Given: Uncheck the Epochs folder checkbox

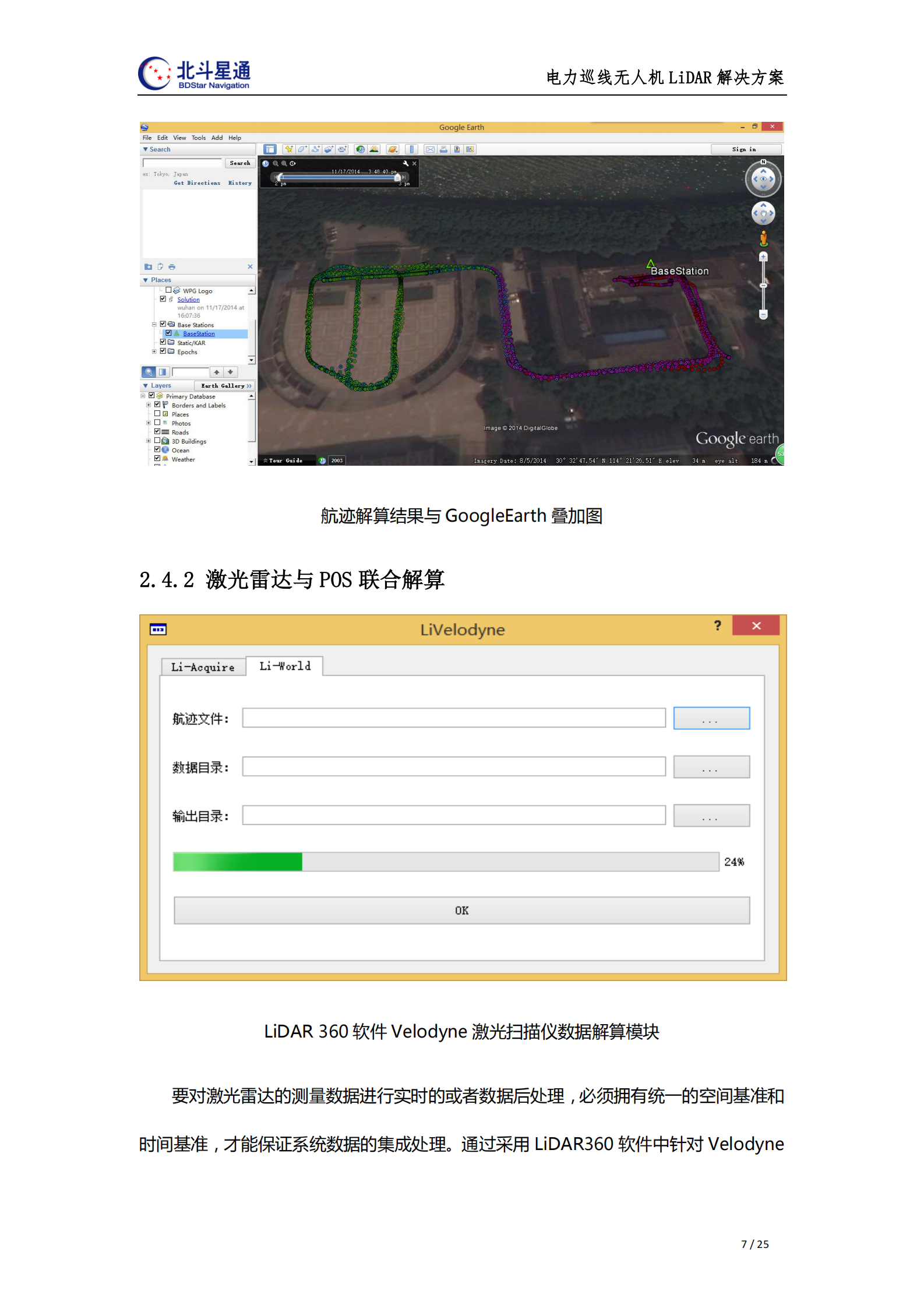Looking at the screenshot, I should tap(163, 351).
